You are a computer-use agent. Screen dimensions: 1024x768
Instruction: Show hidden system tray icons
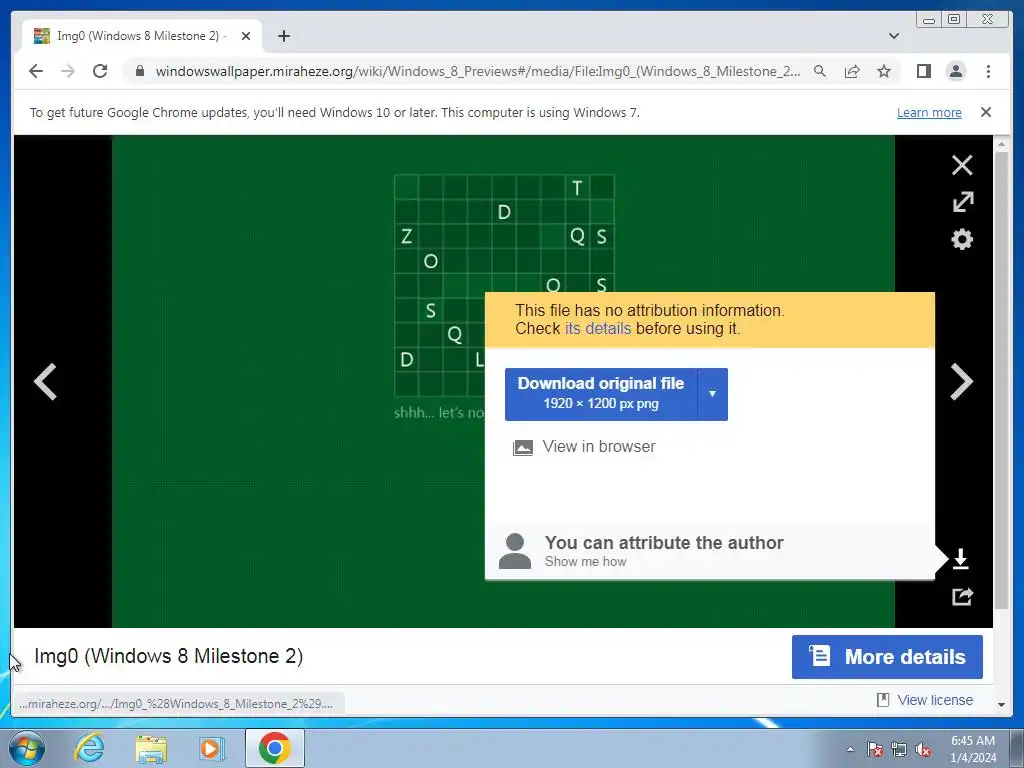(x=850, y=749)
